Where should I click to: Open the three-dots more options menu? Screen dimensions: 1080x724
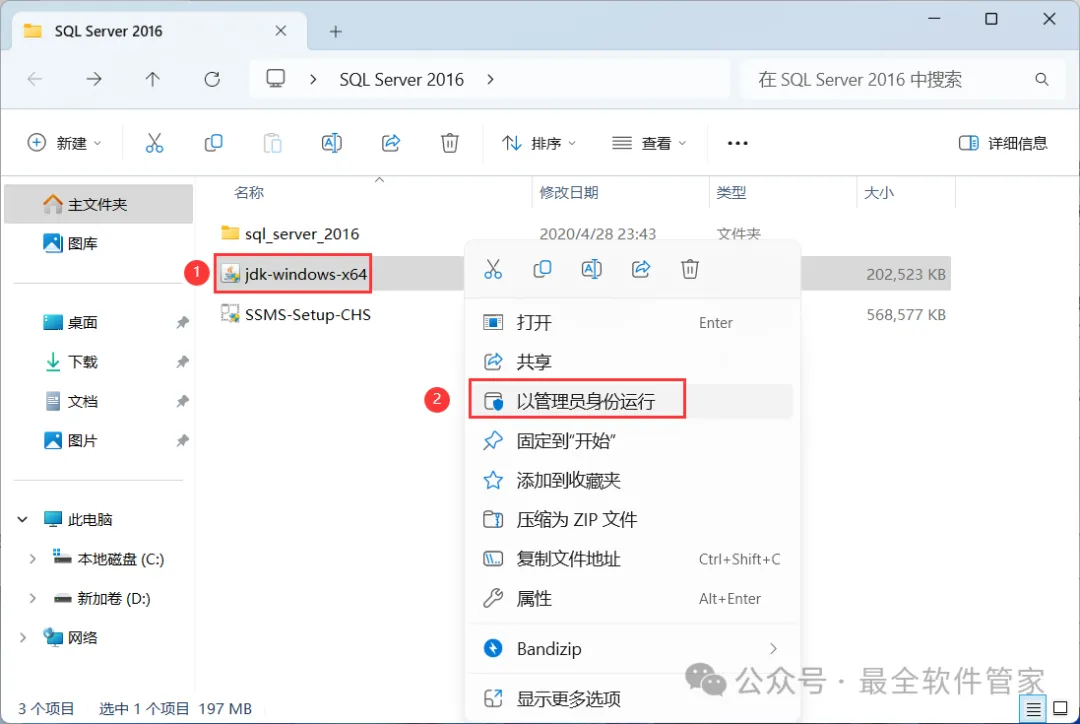point(737,143)
